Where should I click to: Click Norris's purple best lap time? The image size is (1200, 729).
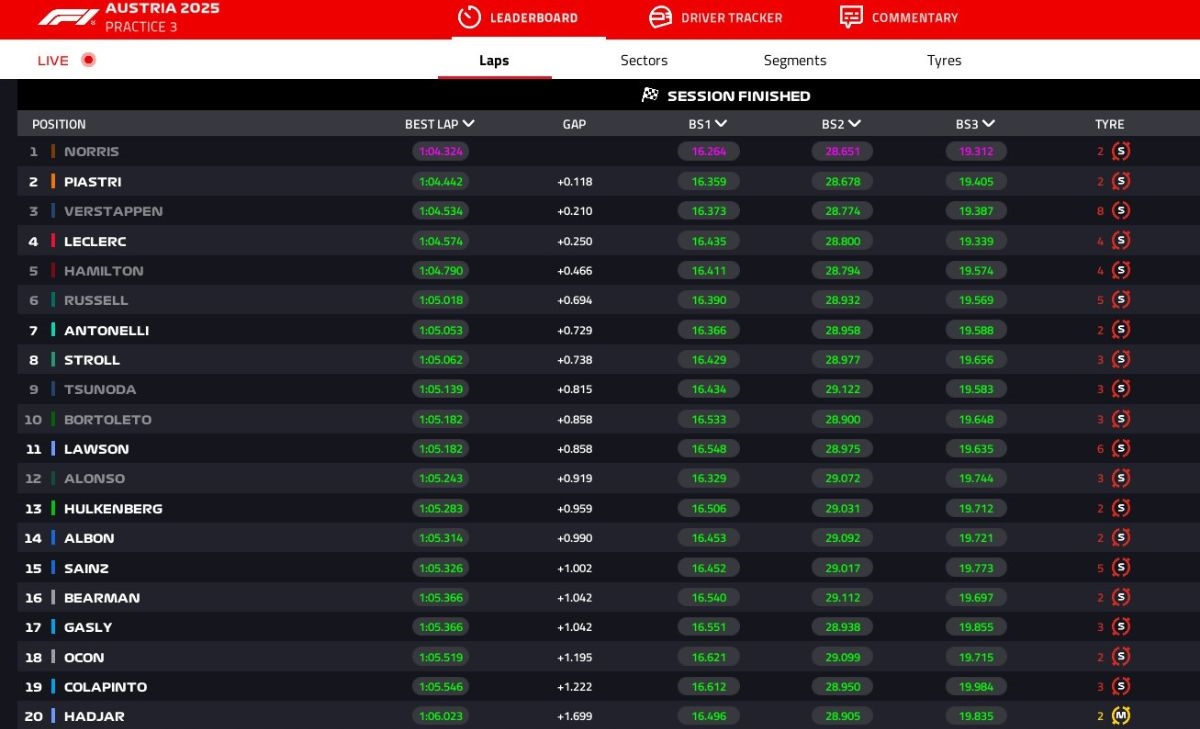pyautogui.click(x=440, y=152)
